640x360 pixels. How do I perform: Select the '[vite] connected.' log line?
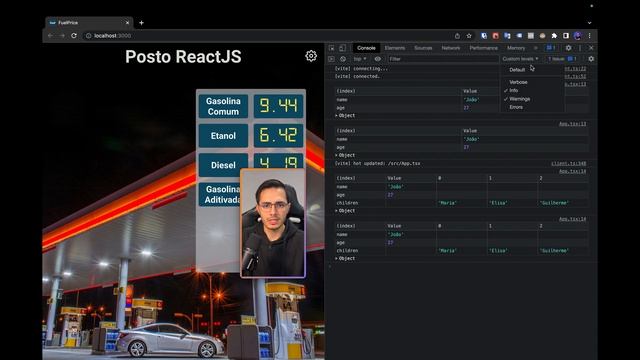click(358, 76)
